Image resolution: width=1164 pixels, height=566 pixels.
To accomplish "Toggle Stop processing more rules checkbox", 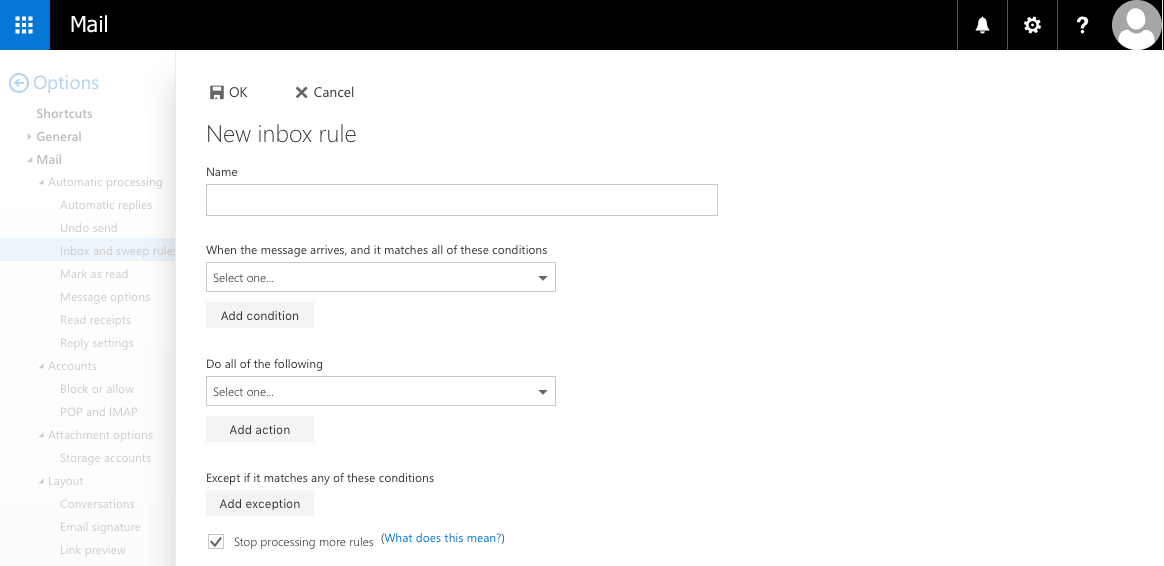I will click(215, 541).
